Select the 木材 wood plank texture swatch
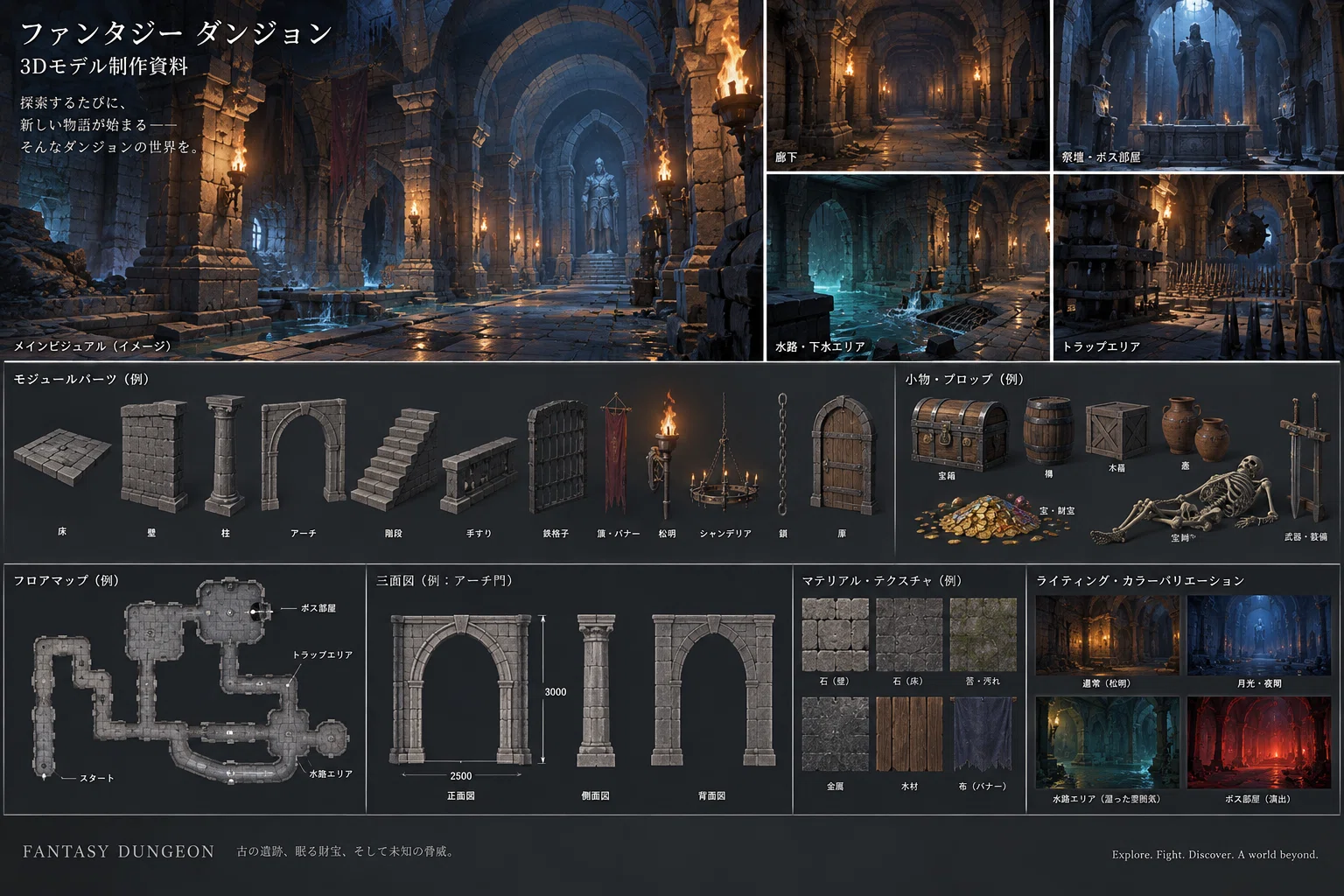Image resolution: width=1344 pixels, height=896 pixels. click(x=909, y=734)
